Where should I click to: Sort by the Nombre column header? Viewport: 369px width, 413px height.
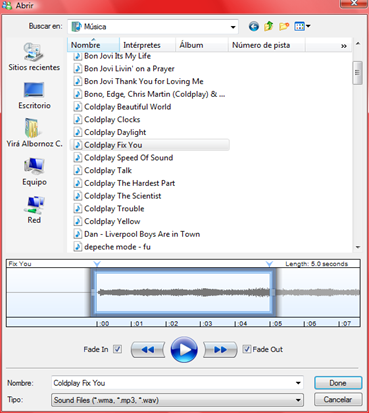93,45
